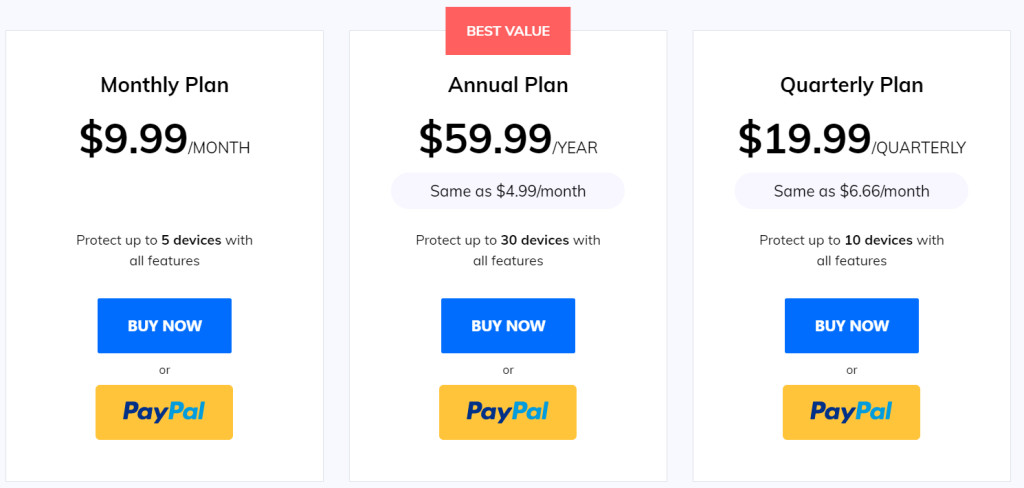
Task: Click BUY NOW under Annual Plan
Action: click(508, 325)
